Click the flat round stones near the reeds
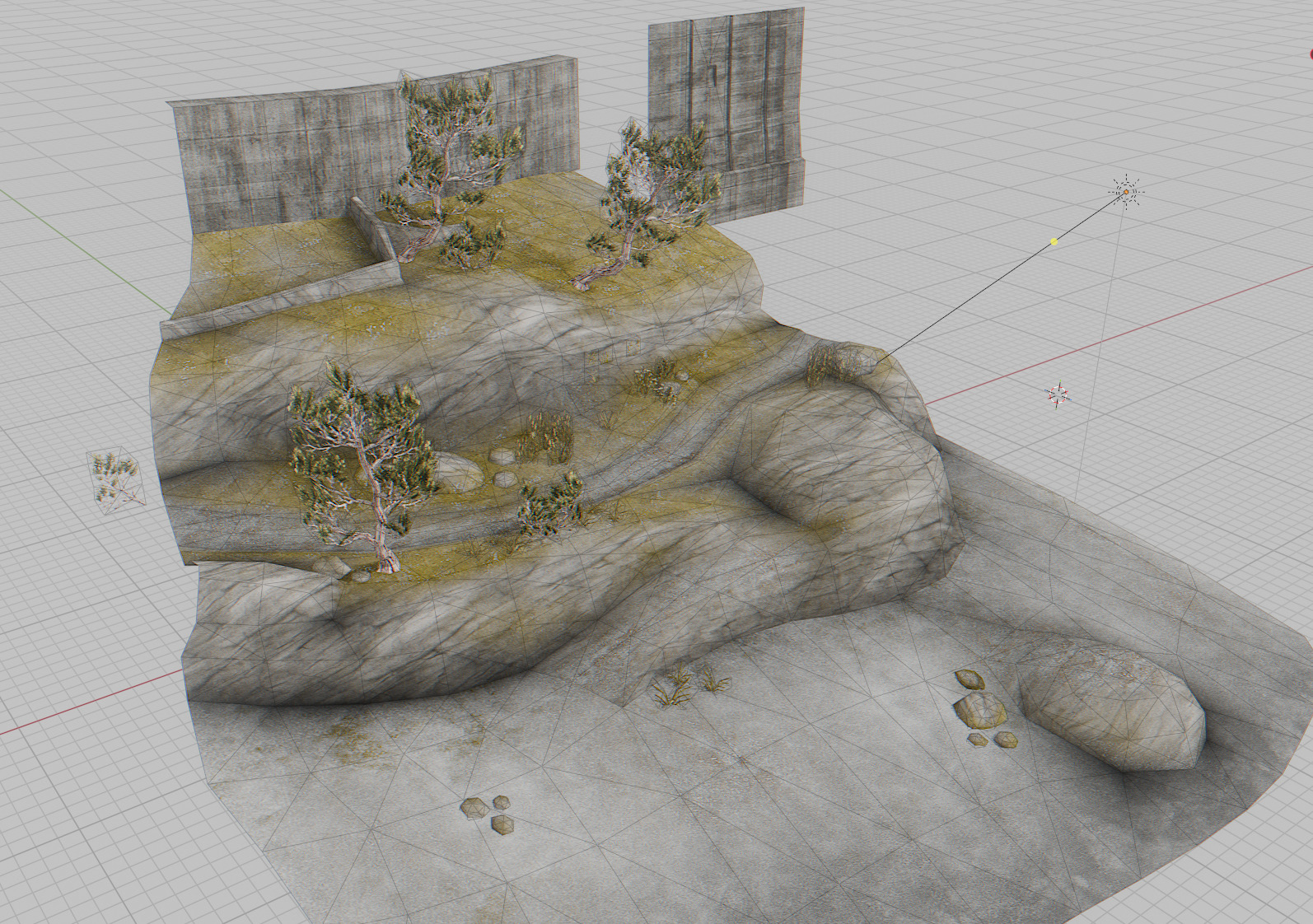 (501, 466)
